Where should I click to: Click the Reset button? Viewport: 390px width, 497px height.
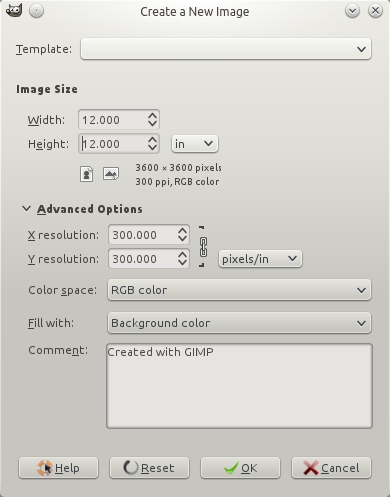(149, 468)
